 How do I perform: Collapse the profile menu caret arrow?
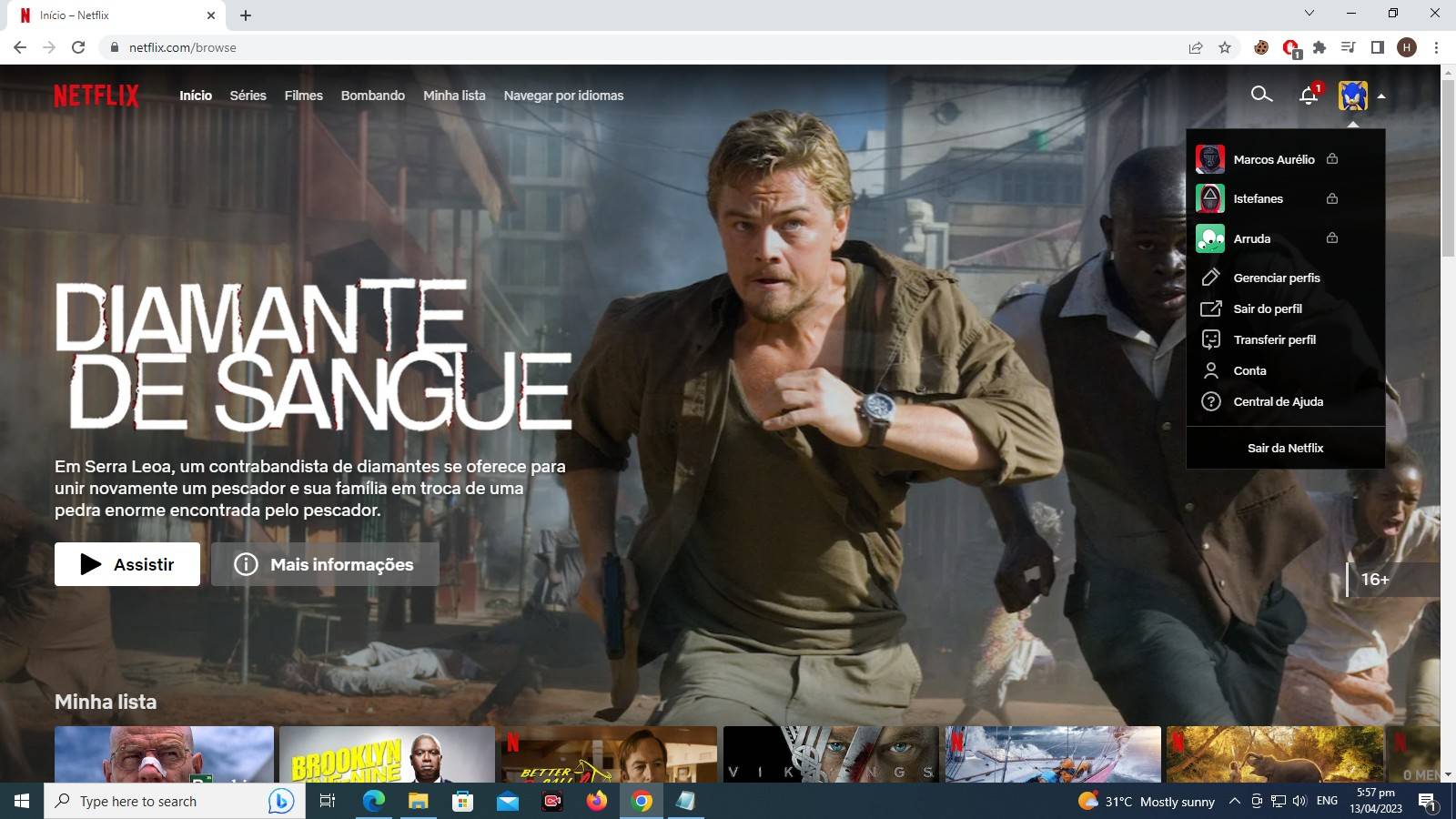point(1381,96)
